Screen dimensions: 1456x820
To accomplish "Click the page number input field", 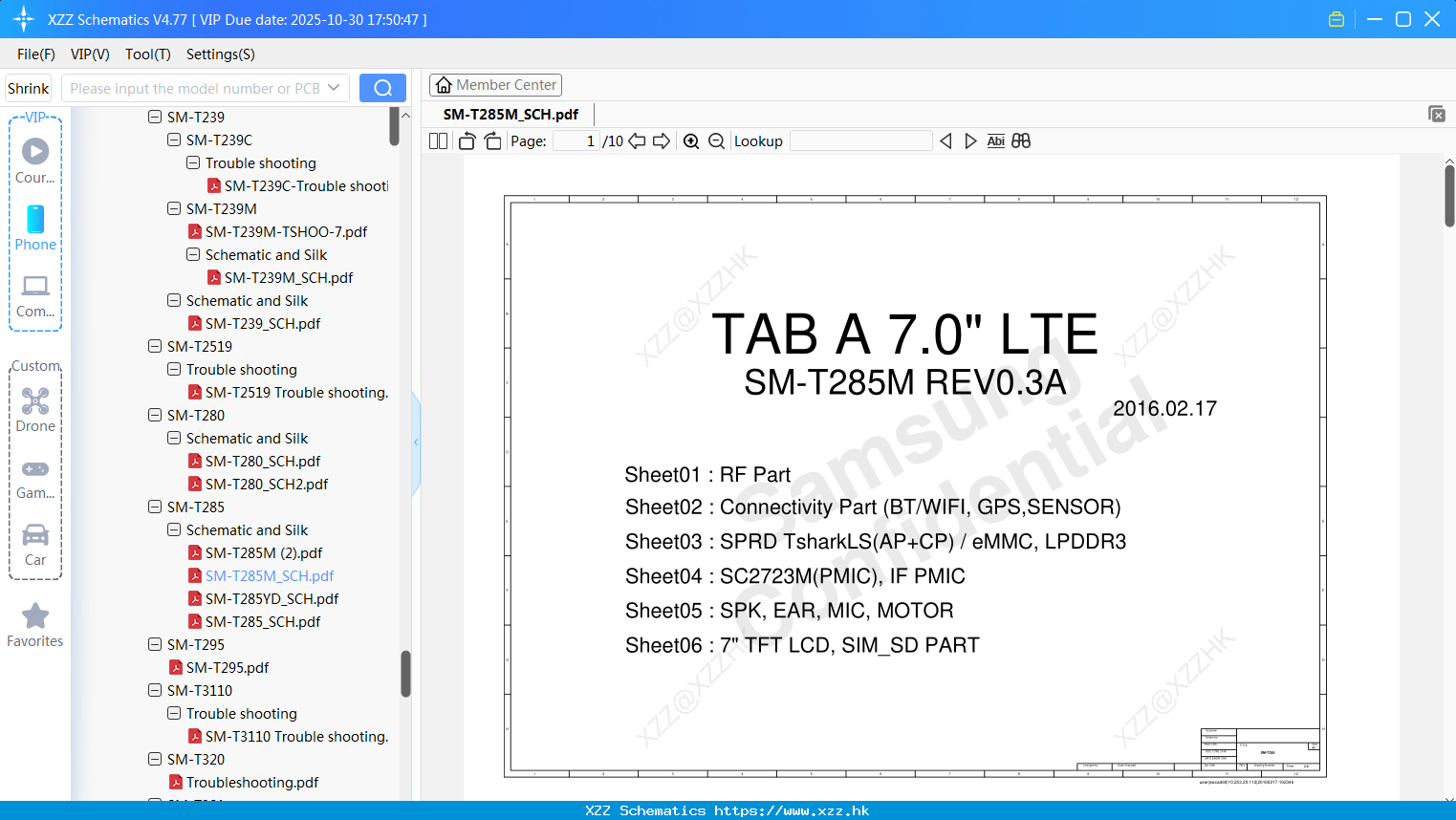I will click(577, 141).
